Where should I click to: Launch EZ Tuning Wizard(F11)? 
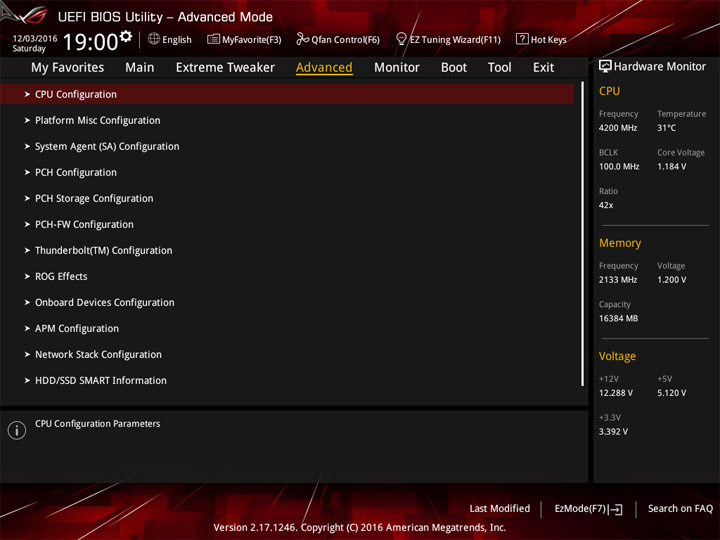pos(448,39)
